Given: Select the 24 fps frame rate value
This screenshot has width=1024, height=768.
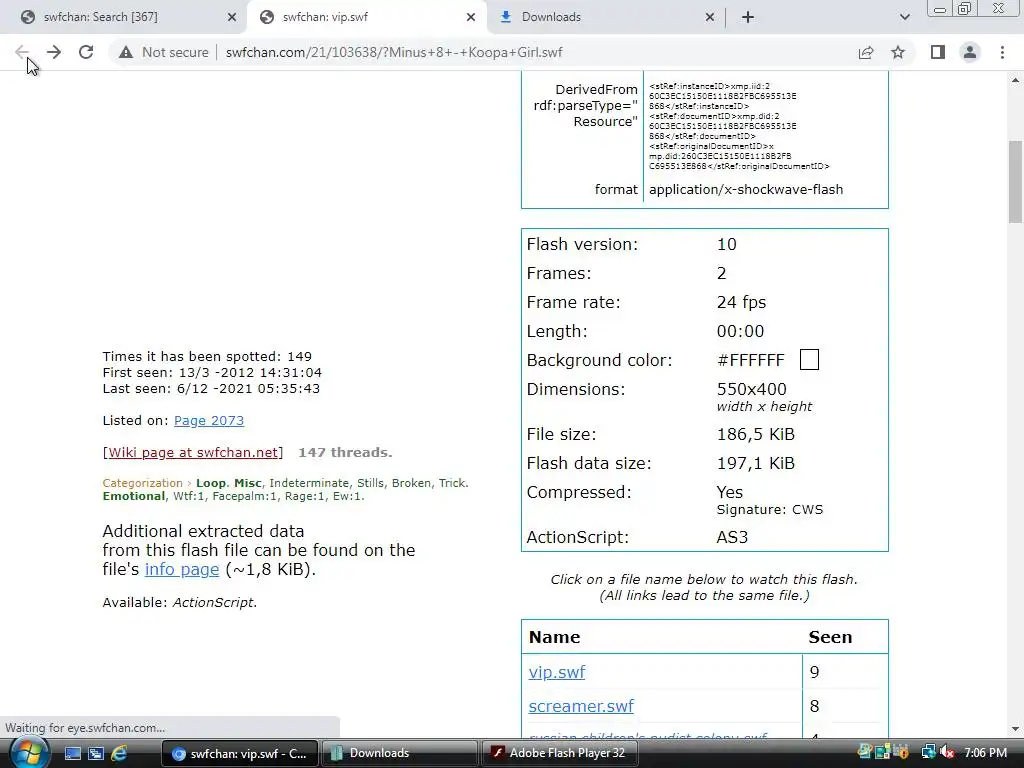Looking at the screenshot, I should (x=741, y=302).
